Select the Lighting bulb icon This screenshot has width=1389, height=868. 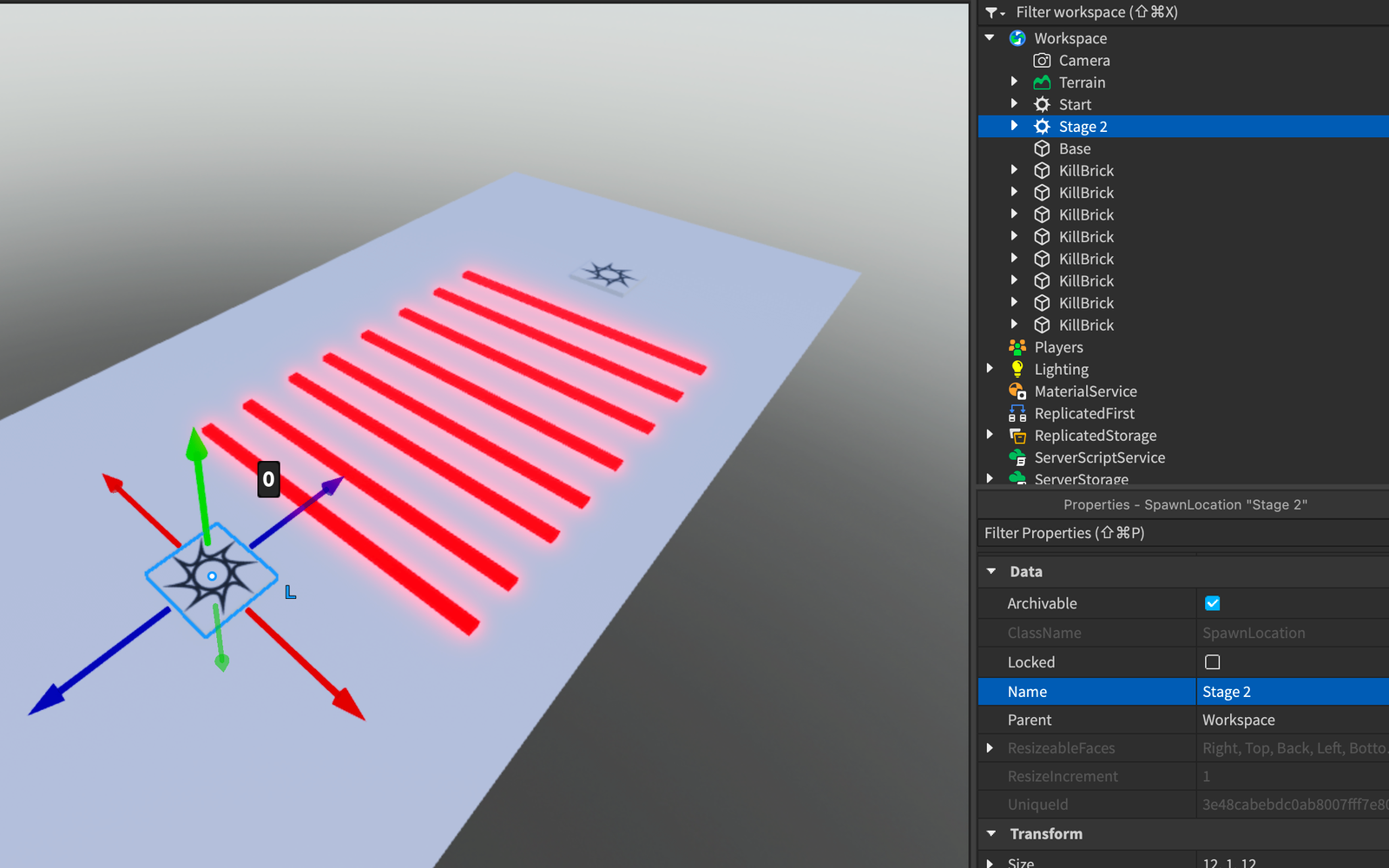(x=1017, y=369)
